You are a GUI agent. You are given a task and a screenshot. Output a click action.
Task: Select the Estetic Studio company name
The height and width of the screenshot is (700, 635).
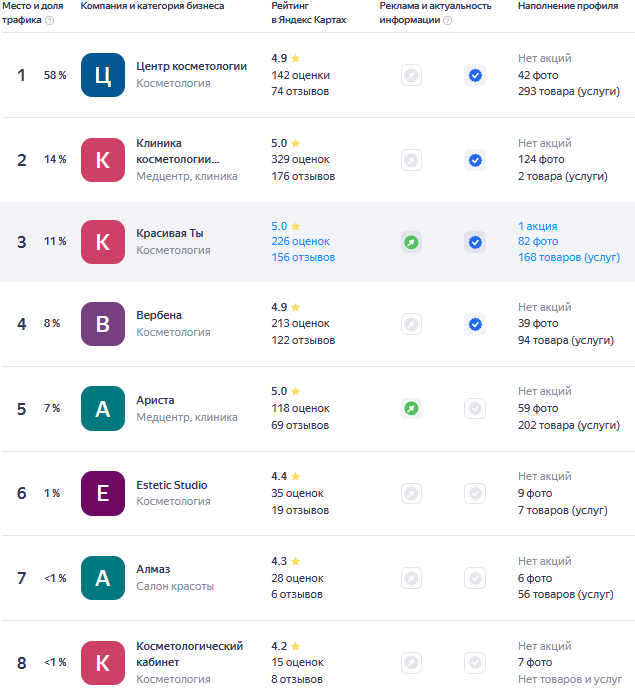click(x=172, y=485)
